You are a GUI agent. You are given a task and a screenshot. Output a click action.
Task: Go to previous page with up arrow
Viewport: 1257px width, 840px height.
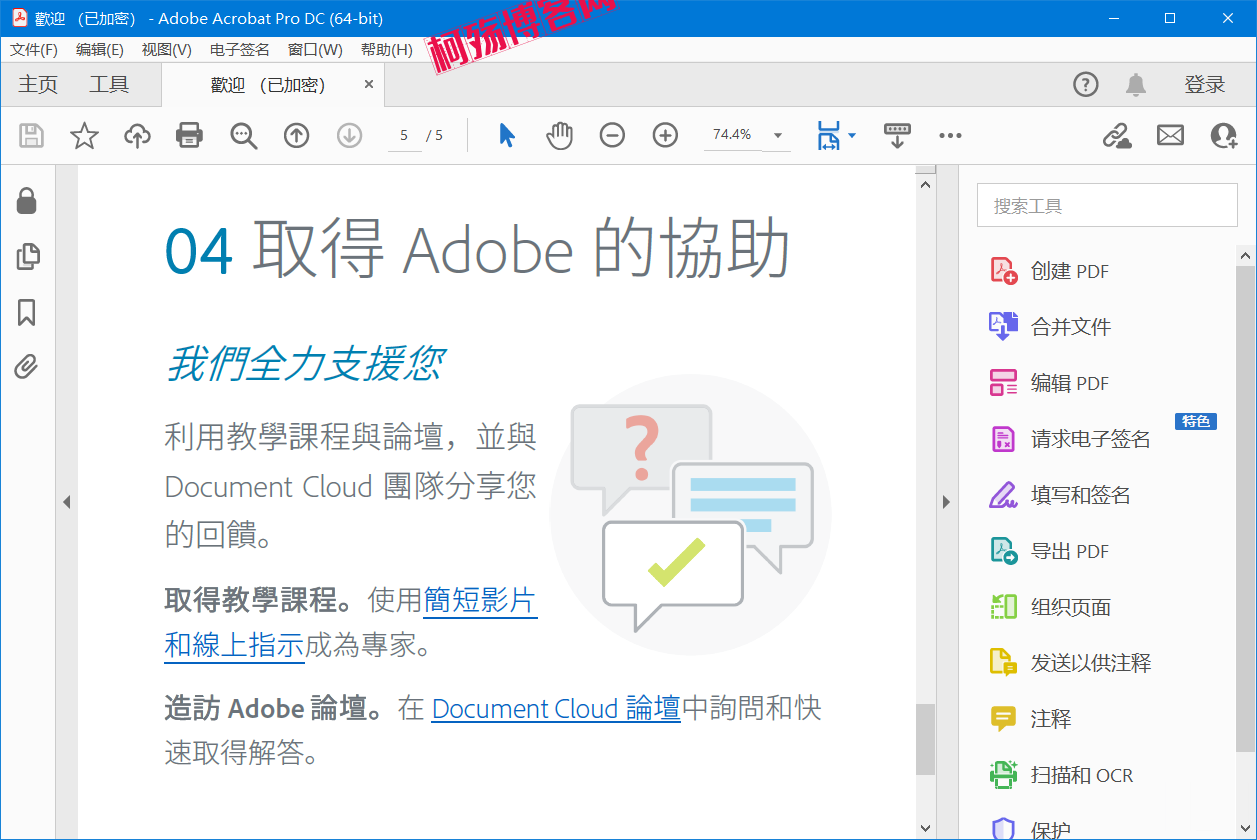pyautogui.click(x=296, y=135)
